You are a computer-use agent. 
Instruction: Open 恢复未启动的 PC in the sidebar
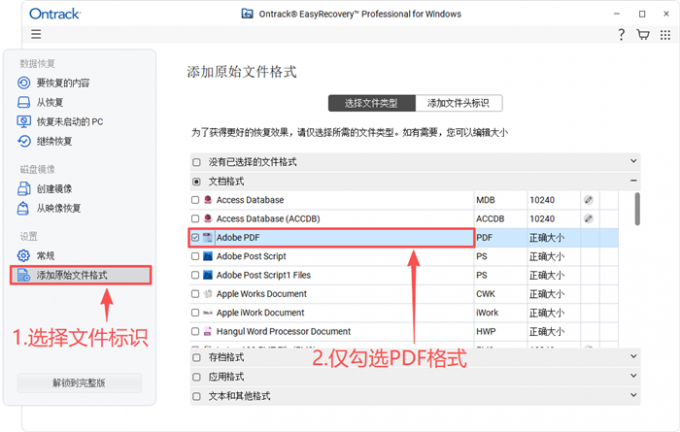pyautogui.click(x=70, y=121)
